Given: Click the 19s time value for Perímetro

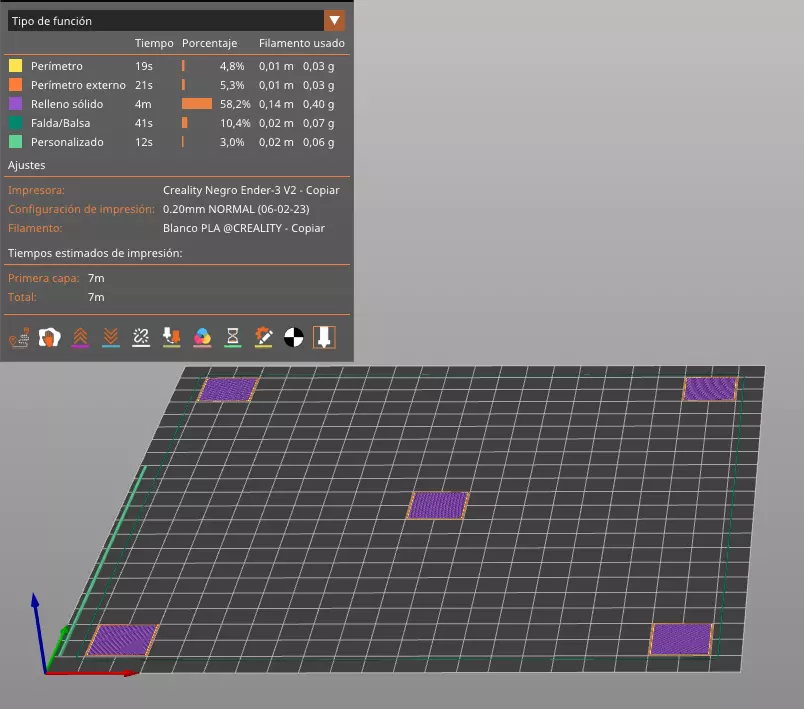Looking at the screenshot, I should click(144, 66).
